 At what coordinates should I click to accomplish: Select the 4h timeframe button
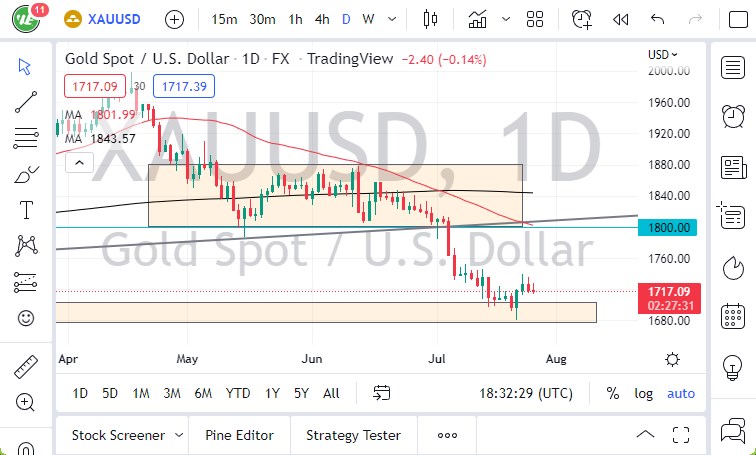pyautogui.click(x=321, y=19)
